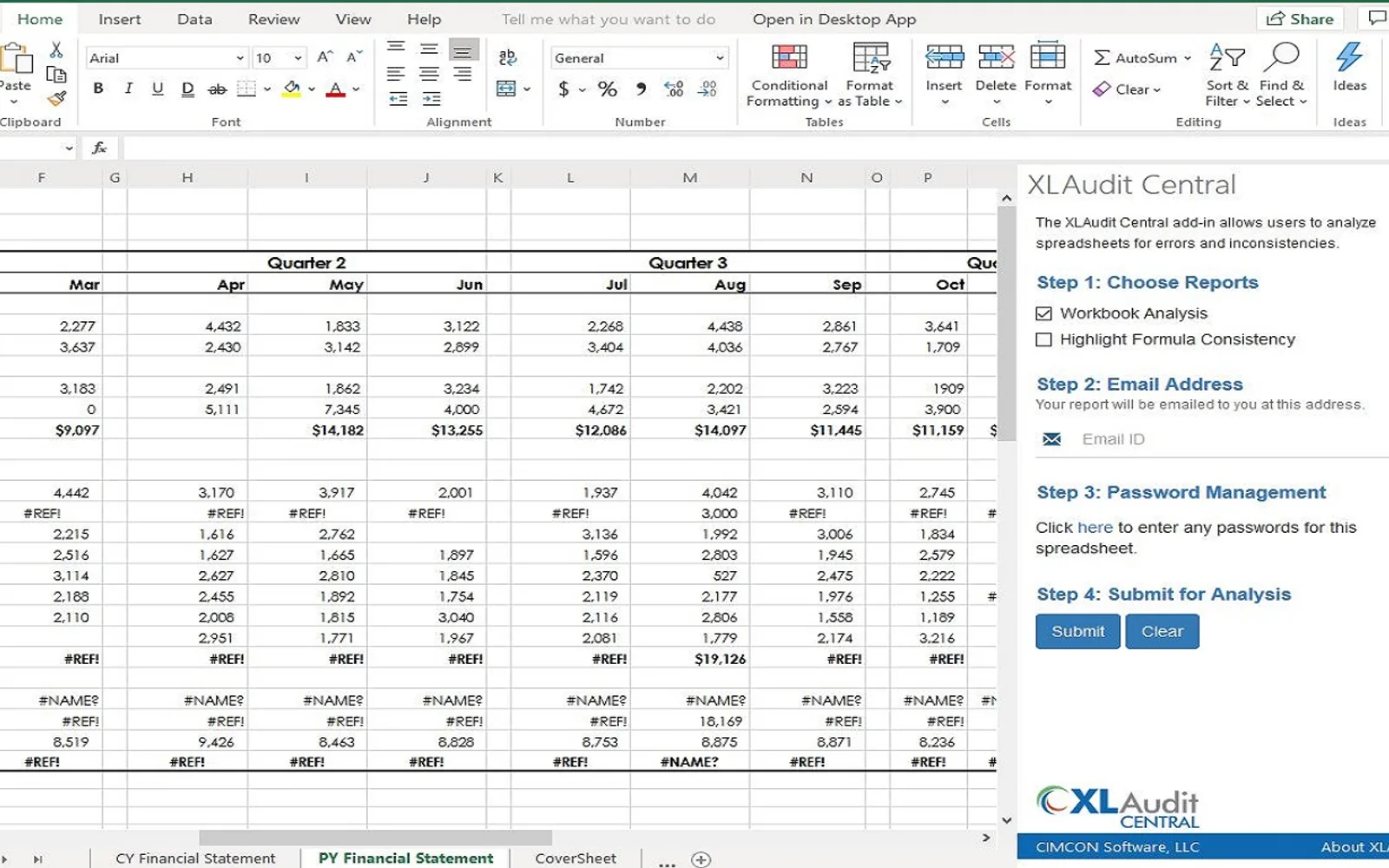Click the Wrap Text icon
1389x868 pixels.
click(x=508, y=57)
